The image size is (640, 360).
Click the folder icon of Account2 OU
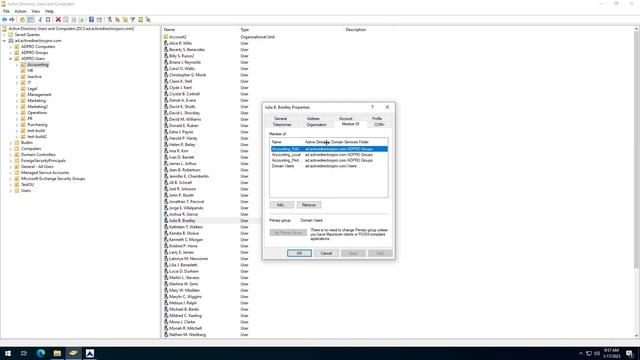[x=166, y=37]
